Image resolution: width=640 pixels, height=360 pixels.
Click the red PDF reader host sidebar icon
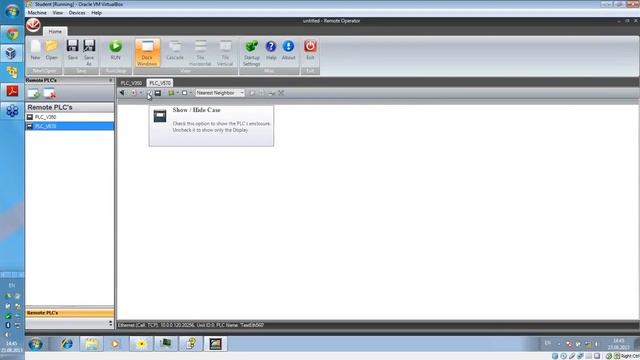pos(12,91)
